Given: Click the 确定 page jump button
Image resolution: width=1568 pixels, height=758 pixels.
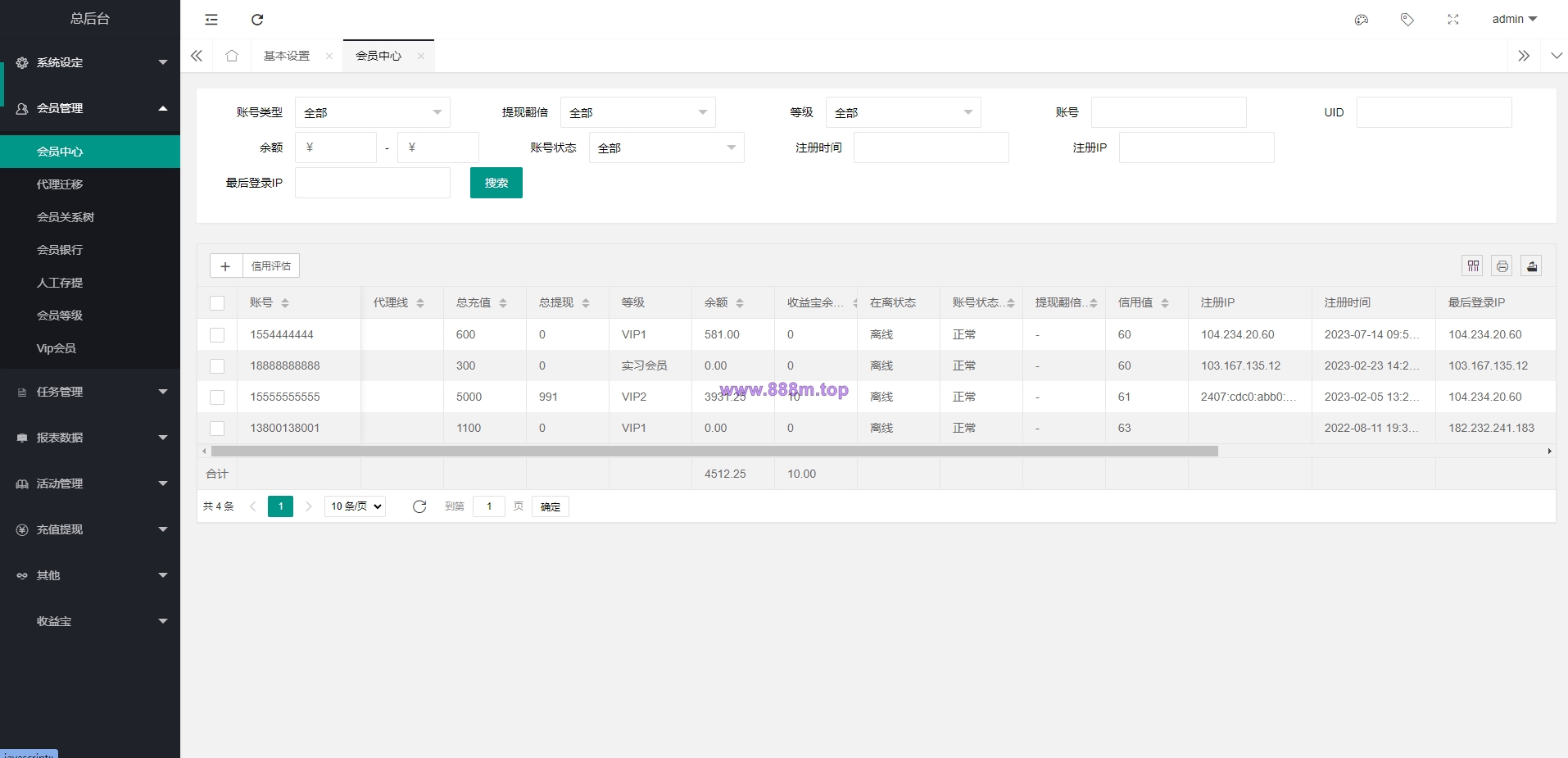Looking at the screenshot, I should (551, 506).
